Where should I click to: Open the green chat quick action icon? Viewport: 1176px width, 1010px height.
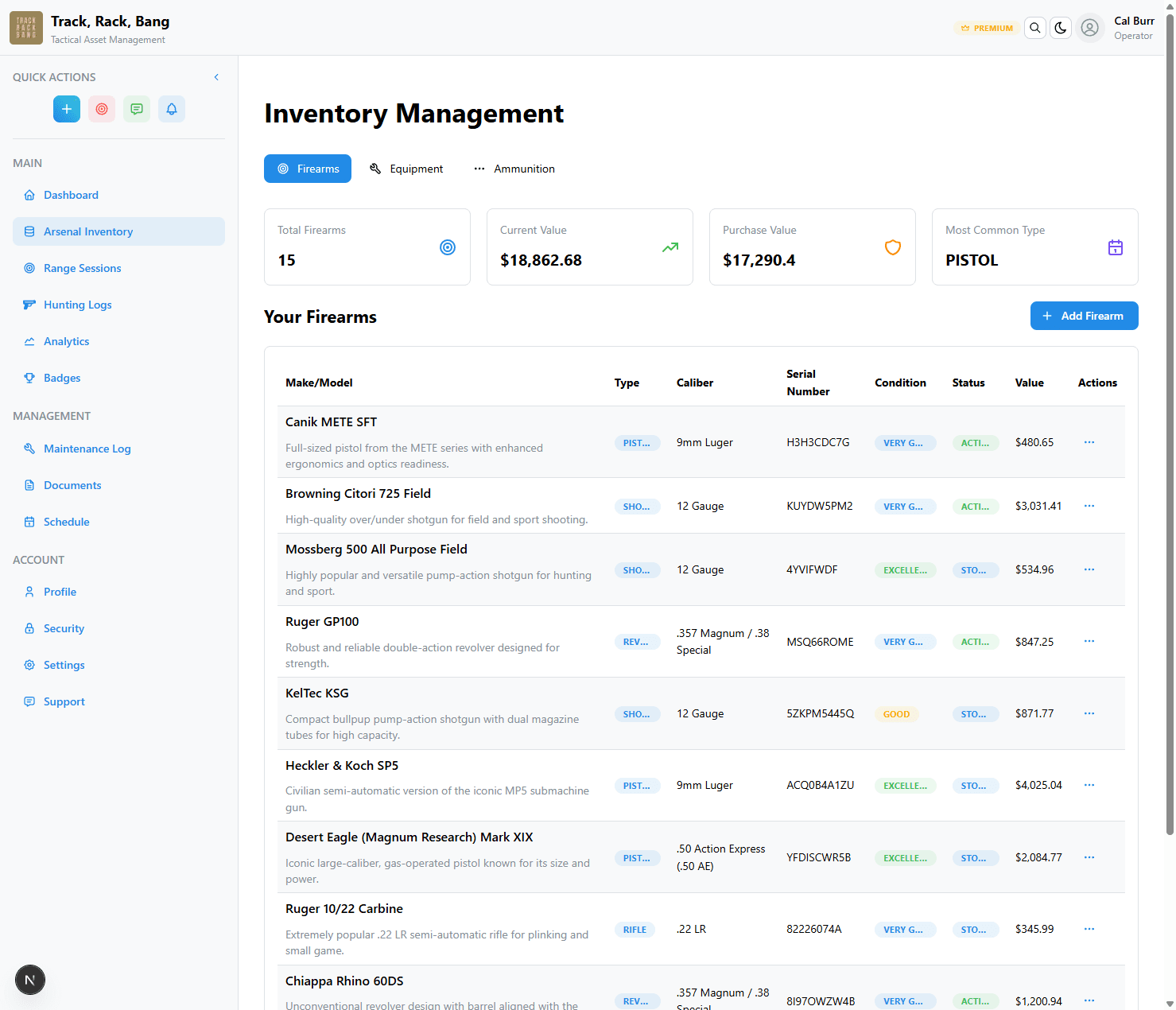(137, 109)
